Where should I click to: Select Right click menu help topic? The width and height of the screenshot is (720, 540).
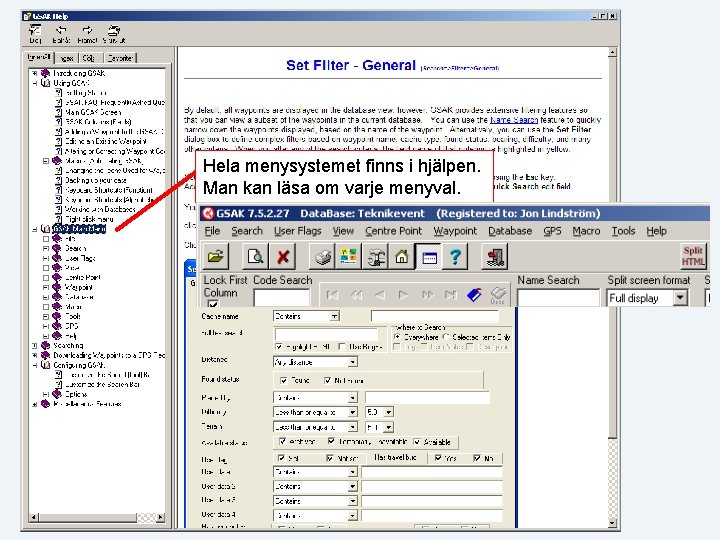[90, 219]
